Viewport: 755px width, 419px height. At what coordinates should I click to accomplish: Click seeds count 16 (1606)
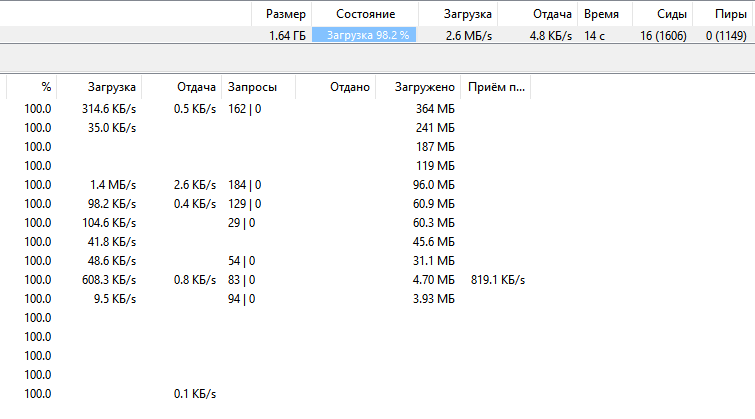click(663, 36)
